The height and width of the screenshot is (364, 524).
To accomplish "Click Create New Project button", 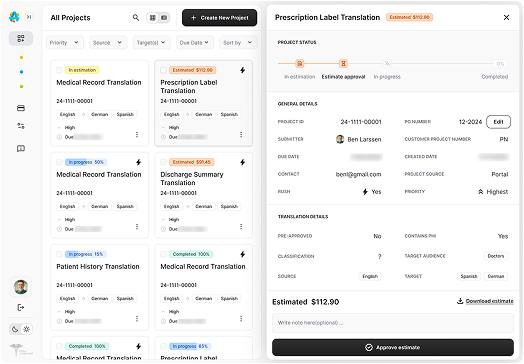I will point(220,18).
